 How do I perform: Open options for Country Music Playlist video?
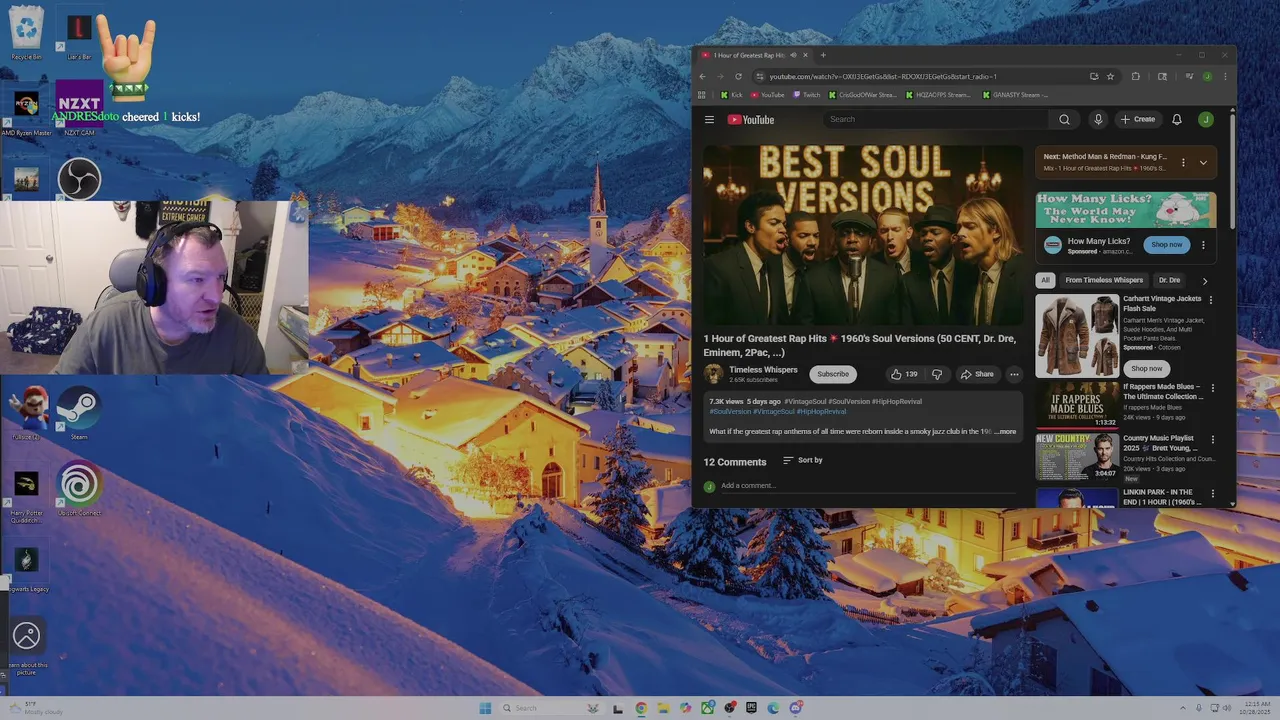tap(1212, 439)
